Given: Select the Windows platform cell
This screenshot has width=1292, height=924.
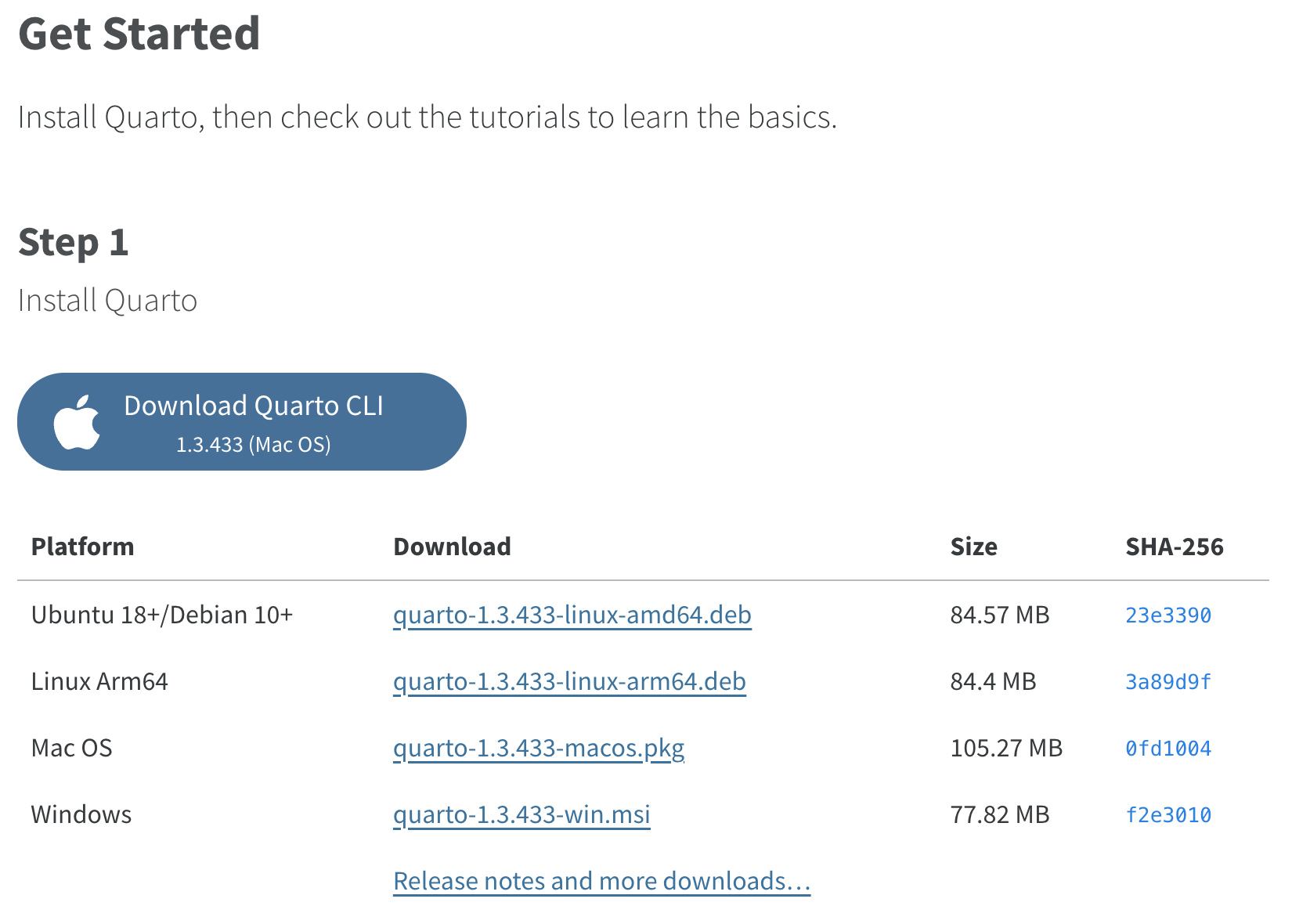Looking at the screenshot, I should pos(81,815).
